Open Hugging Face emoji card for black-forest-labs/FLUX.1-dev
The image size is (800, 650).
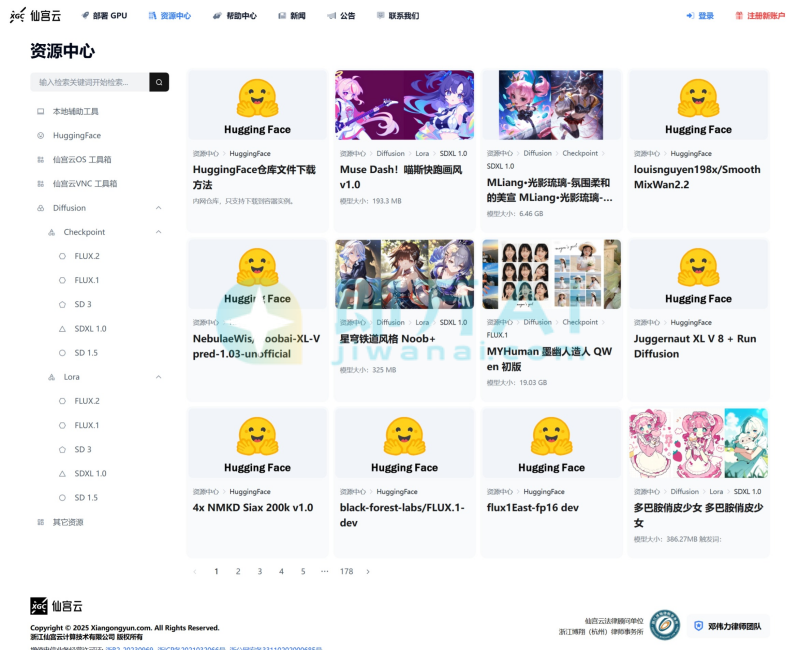coord(404,442)
